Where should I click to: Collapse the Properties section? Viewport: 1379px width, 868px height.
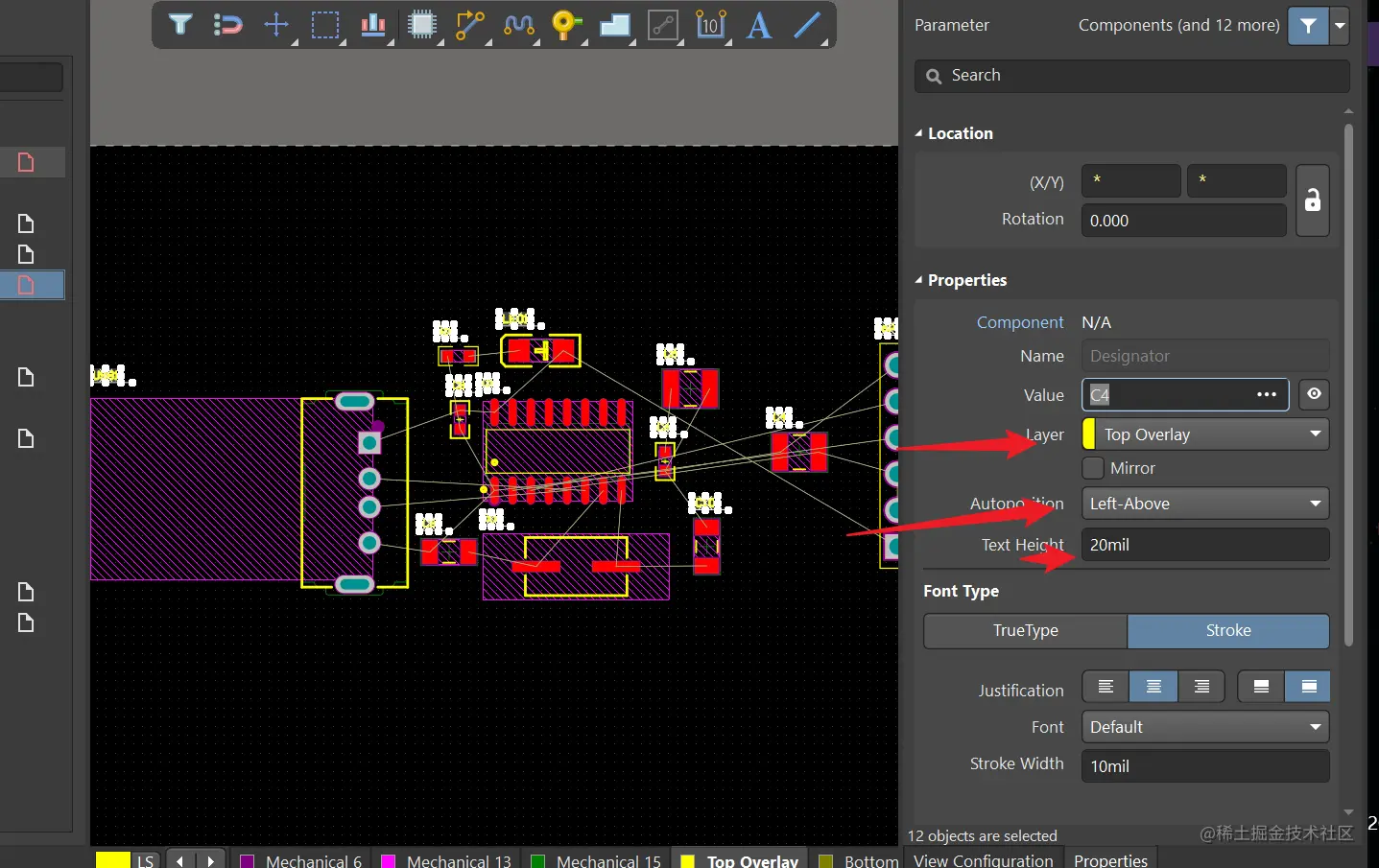[918, 280]
